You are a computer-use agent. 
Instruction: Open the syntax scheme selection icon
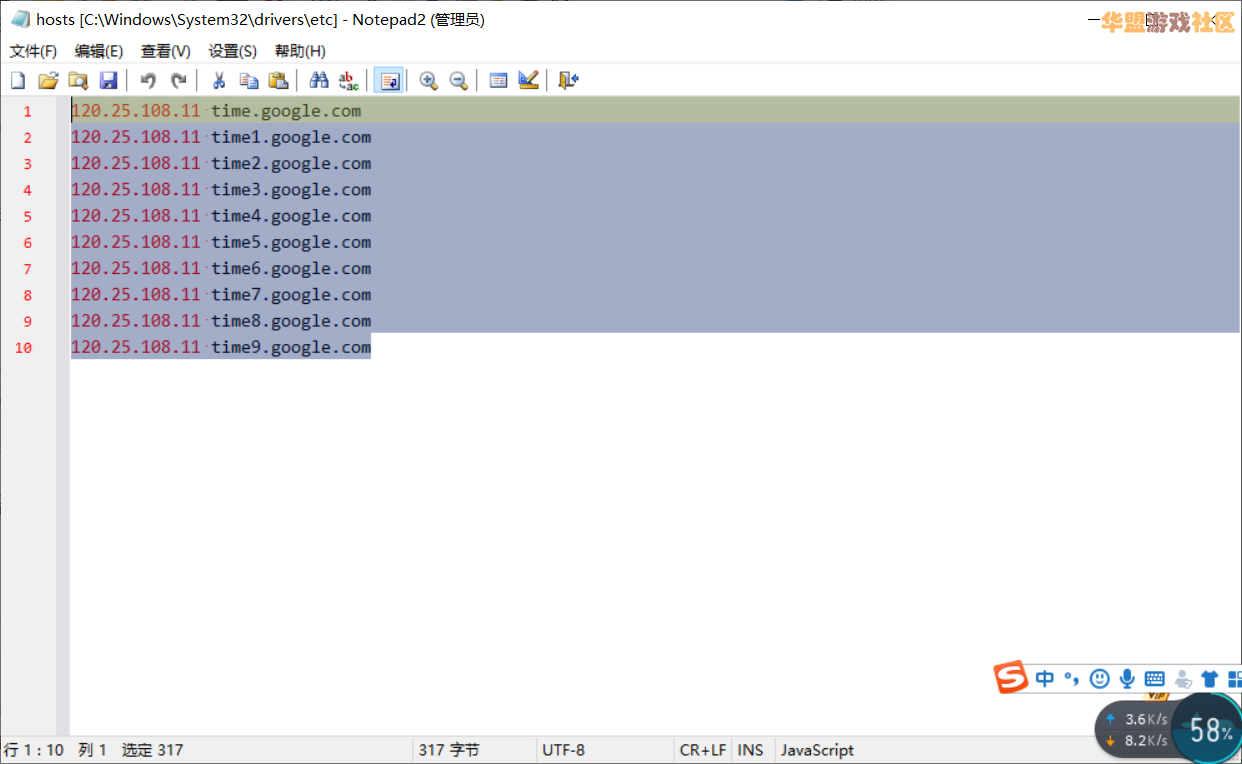(499, 81)
